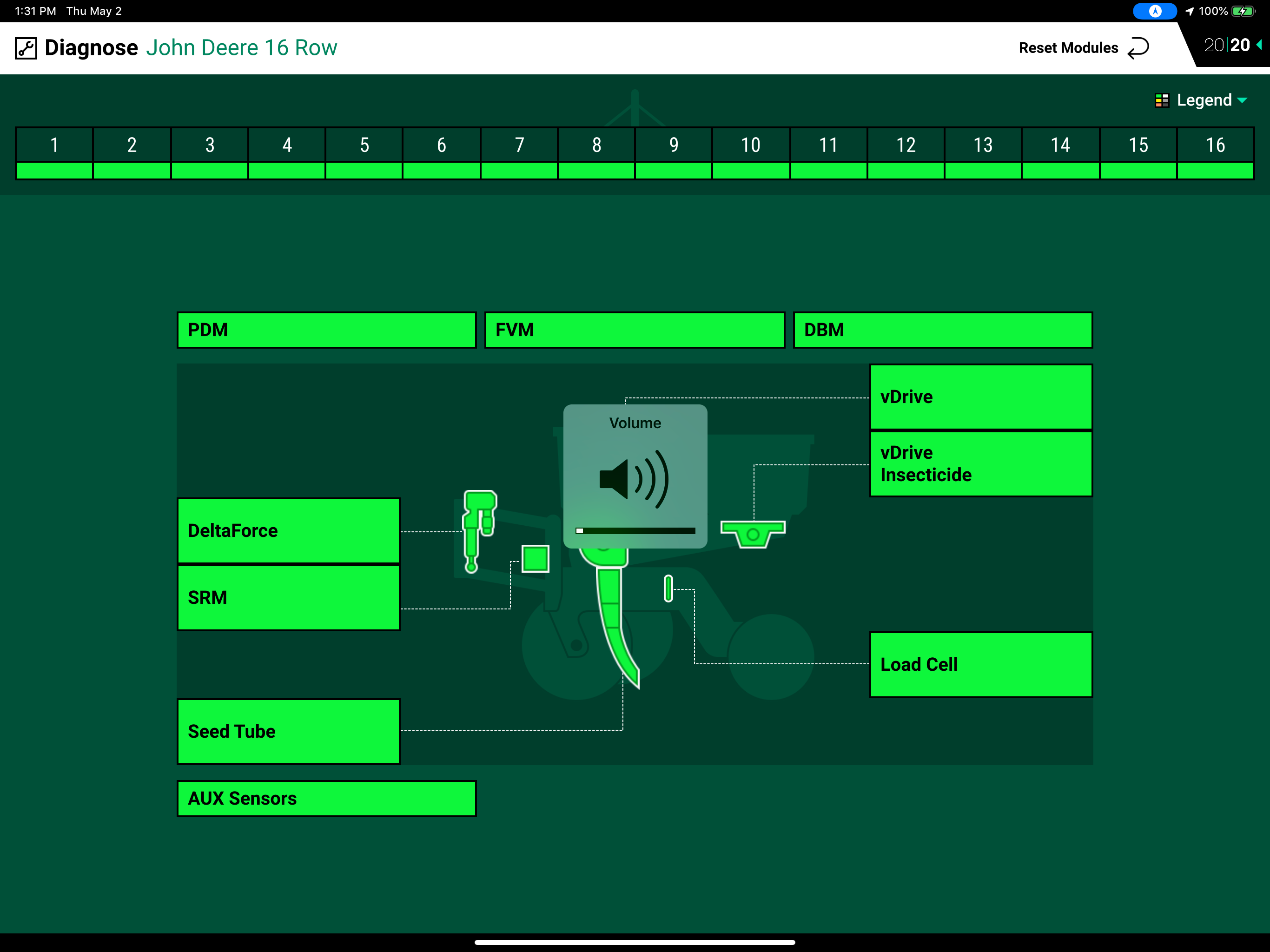
Task: Tap the Diagnose wrench icon
Action: pyautogui.click(x=26, y=48)
